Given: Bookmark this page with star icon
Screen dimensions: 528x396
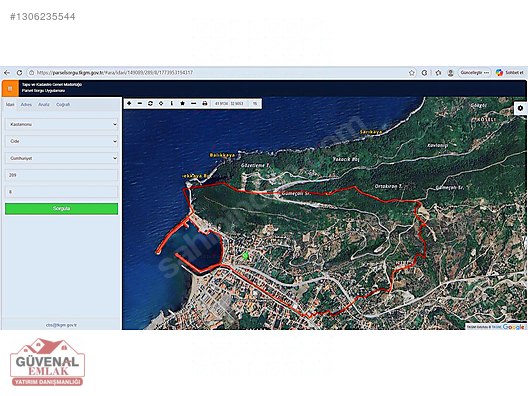Looking at the screenshot, I should (x=412, y=73).
